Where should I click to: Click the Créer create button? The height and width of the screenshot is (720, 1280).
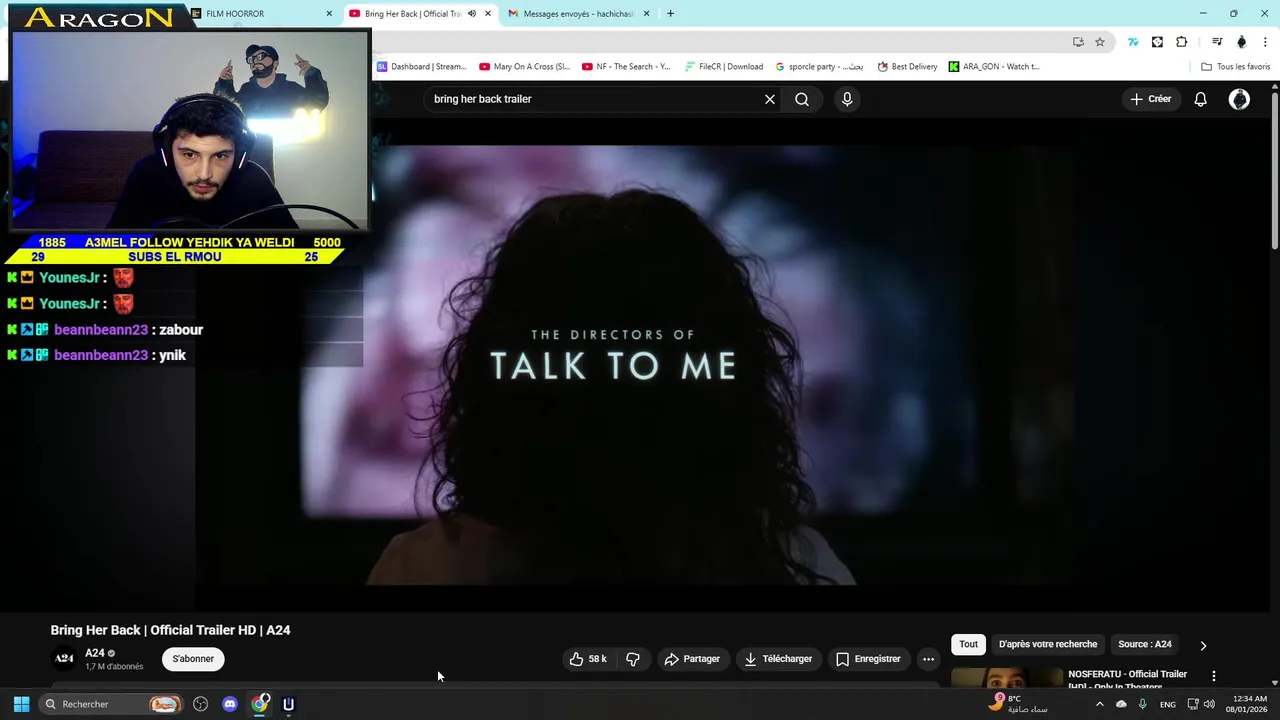coord(1151,99)
